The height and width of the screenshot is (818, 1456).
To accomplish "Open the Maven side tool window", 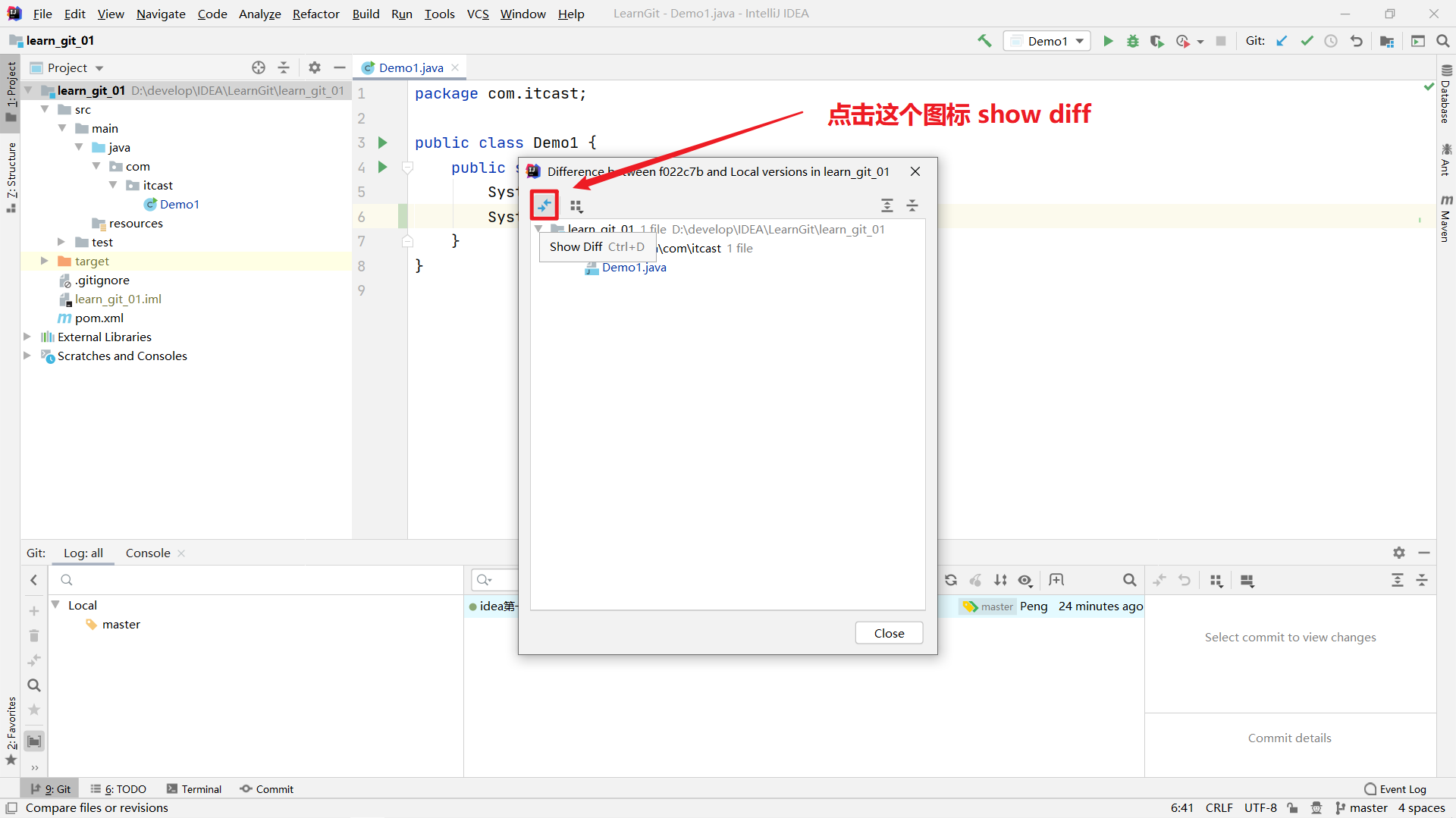I will coord(1446,219).
